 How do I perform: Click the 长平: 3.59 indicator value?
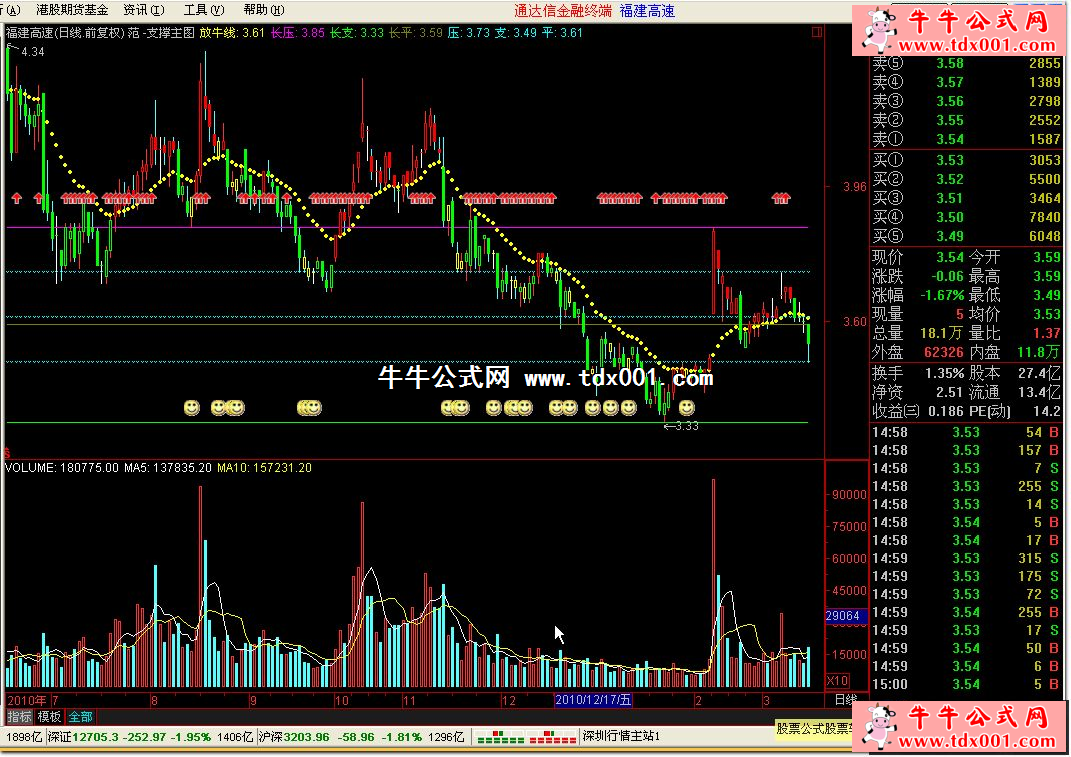tap(415, 32)
